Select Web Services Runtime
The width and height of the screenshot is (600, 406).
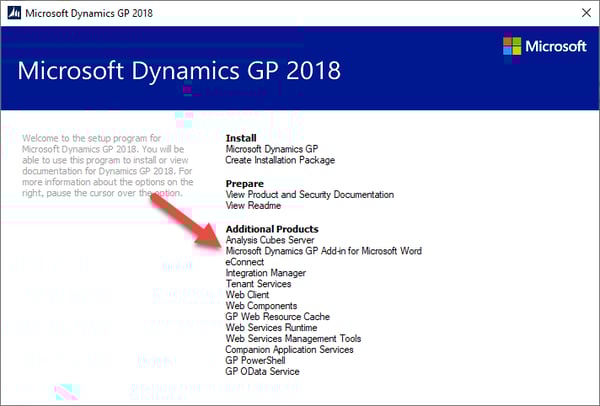click(271, 328)
